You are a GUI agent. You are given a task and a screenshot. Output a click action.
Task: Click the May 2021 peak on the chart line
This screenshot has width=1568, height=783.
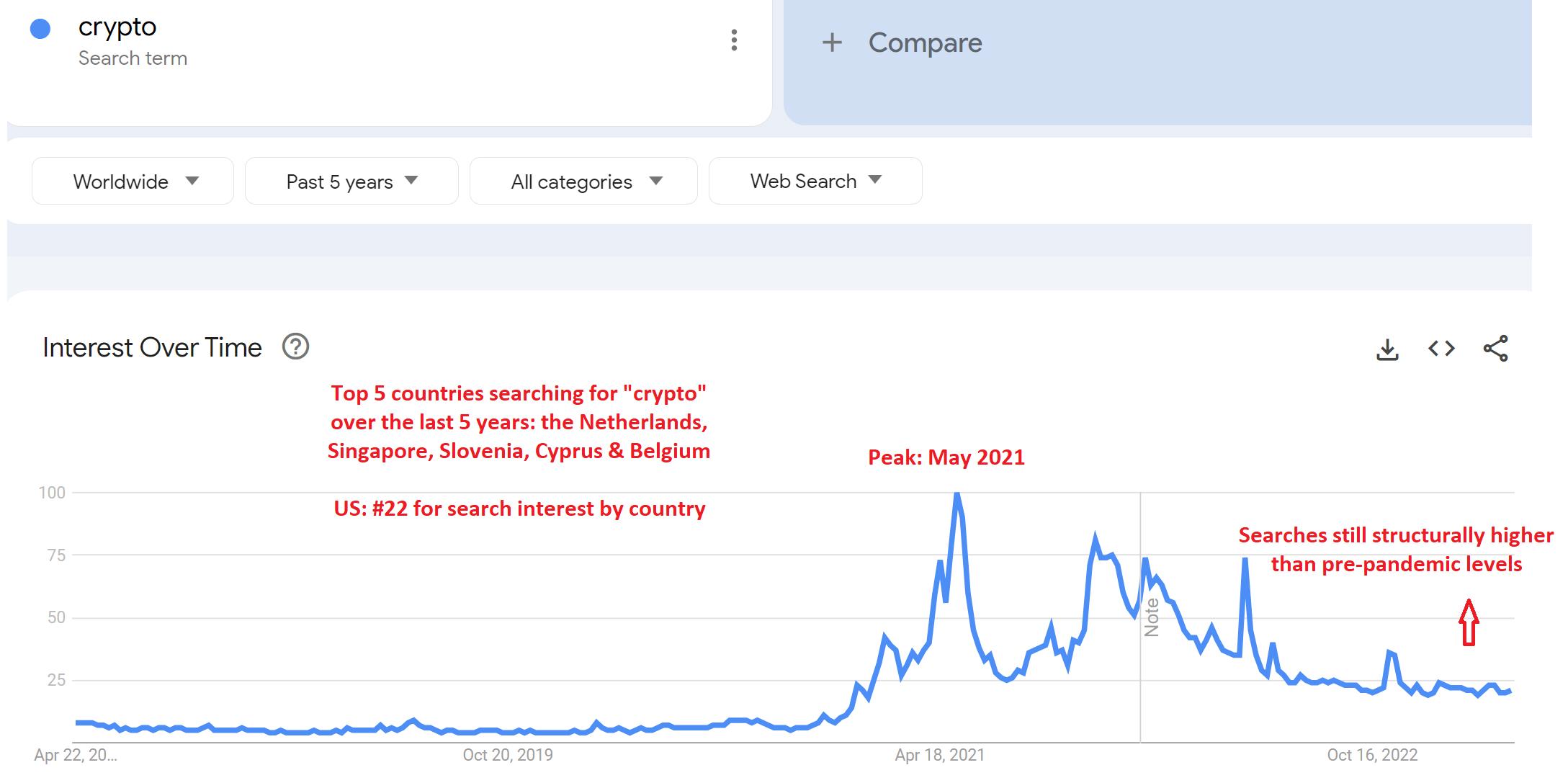coord(957,494)
